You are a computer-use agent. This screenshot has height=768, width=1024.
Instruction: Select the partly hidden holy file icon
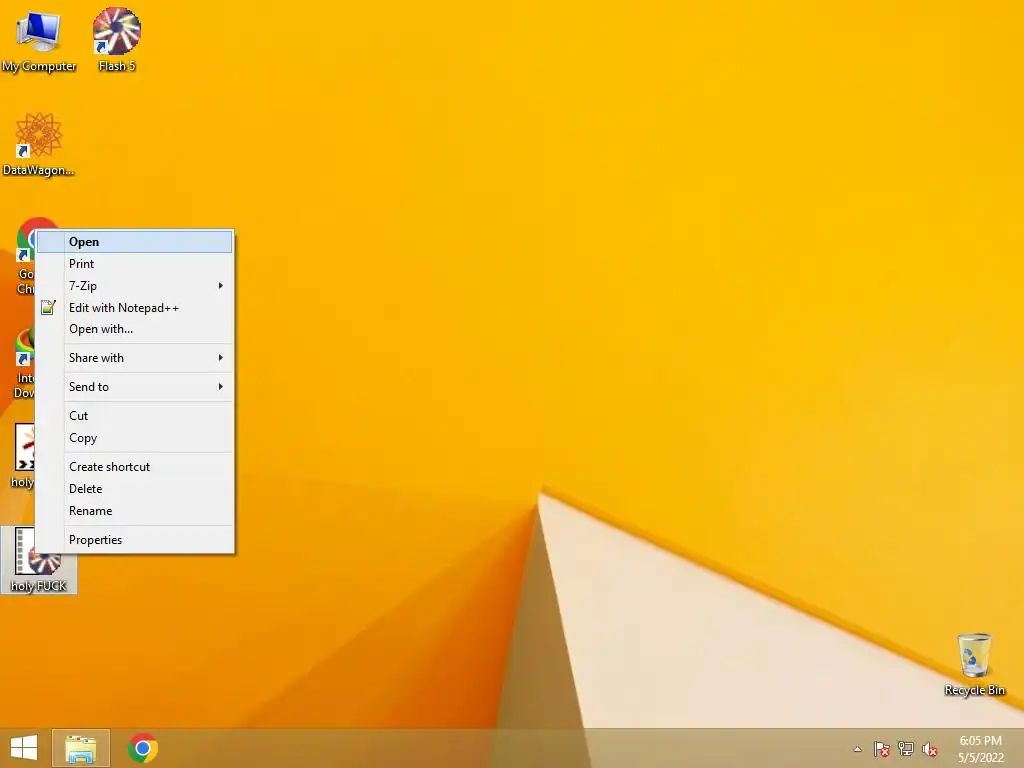click(x=24, y=455)
